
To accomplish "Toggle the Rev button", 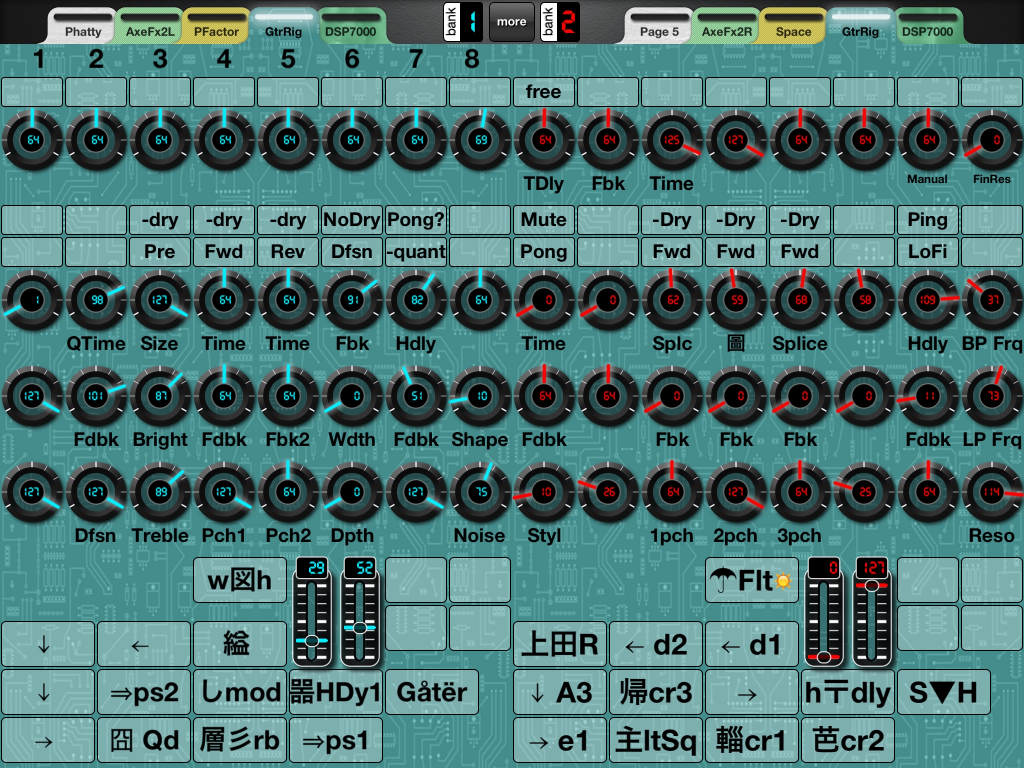I will click(x=287, y=251).
